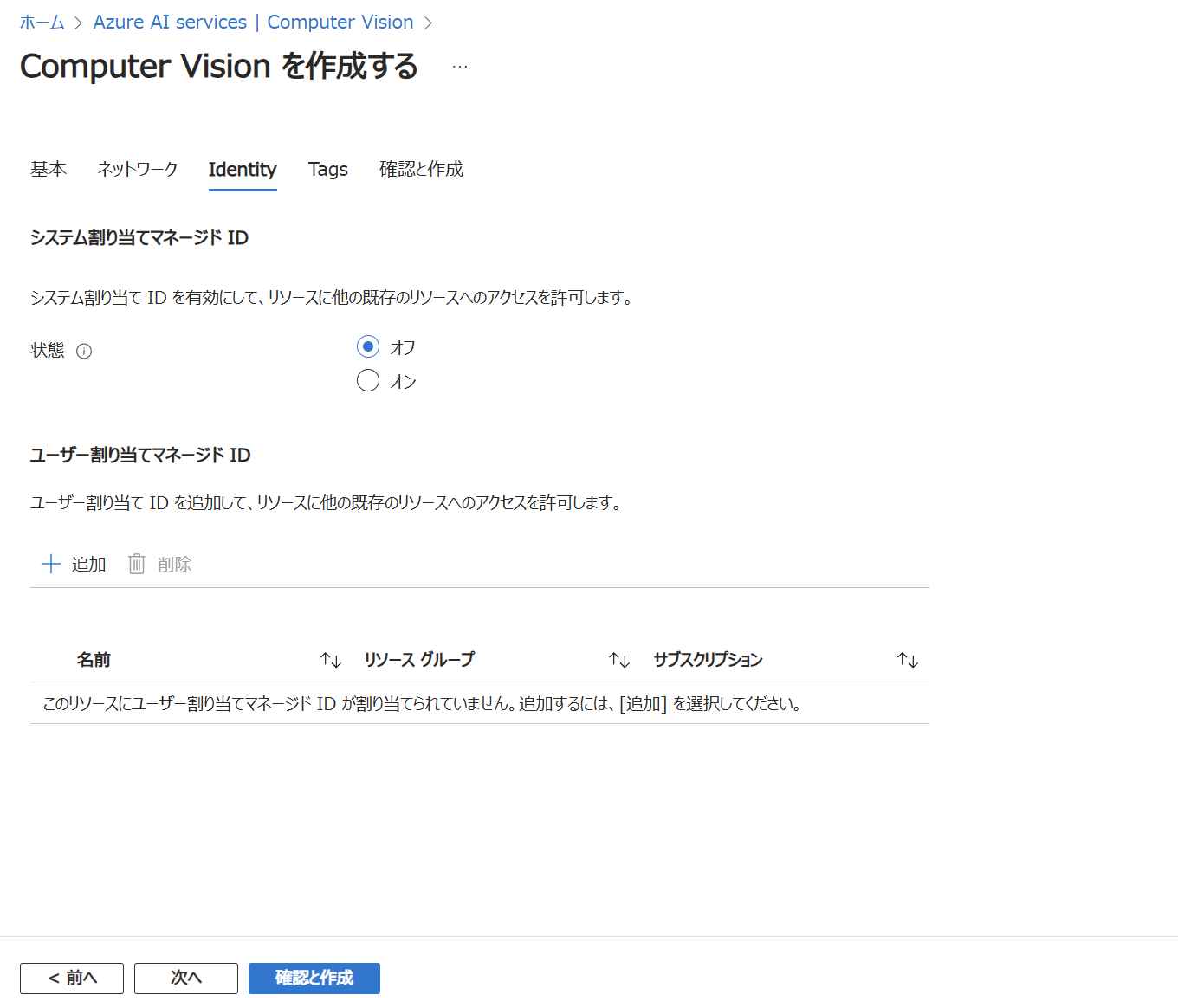Select the オフ radio button
This screenshot has height=1008, width=1178.
point(368,346)
